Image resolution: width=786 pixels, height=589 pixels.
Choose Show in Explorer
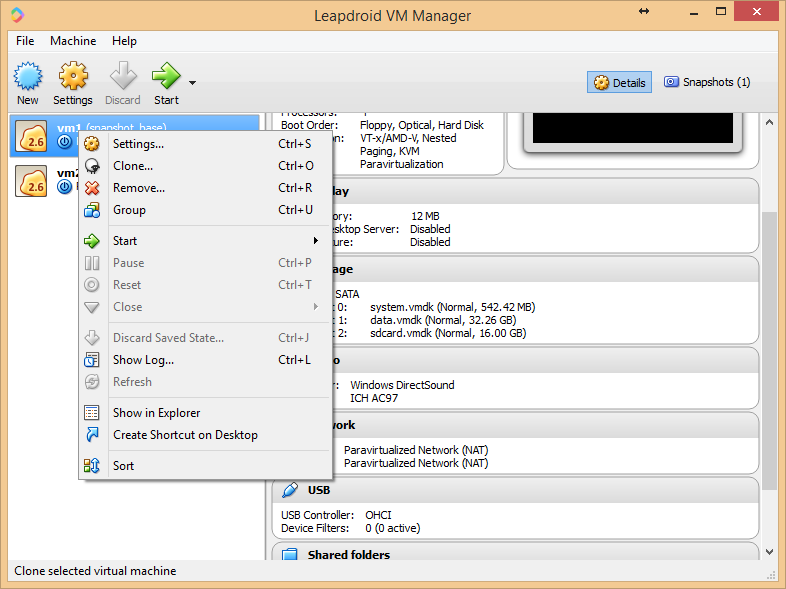tap(206, 414)
